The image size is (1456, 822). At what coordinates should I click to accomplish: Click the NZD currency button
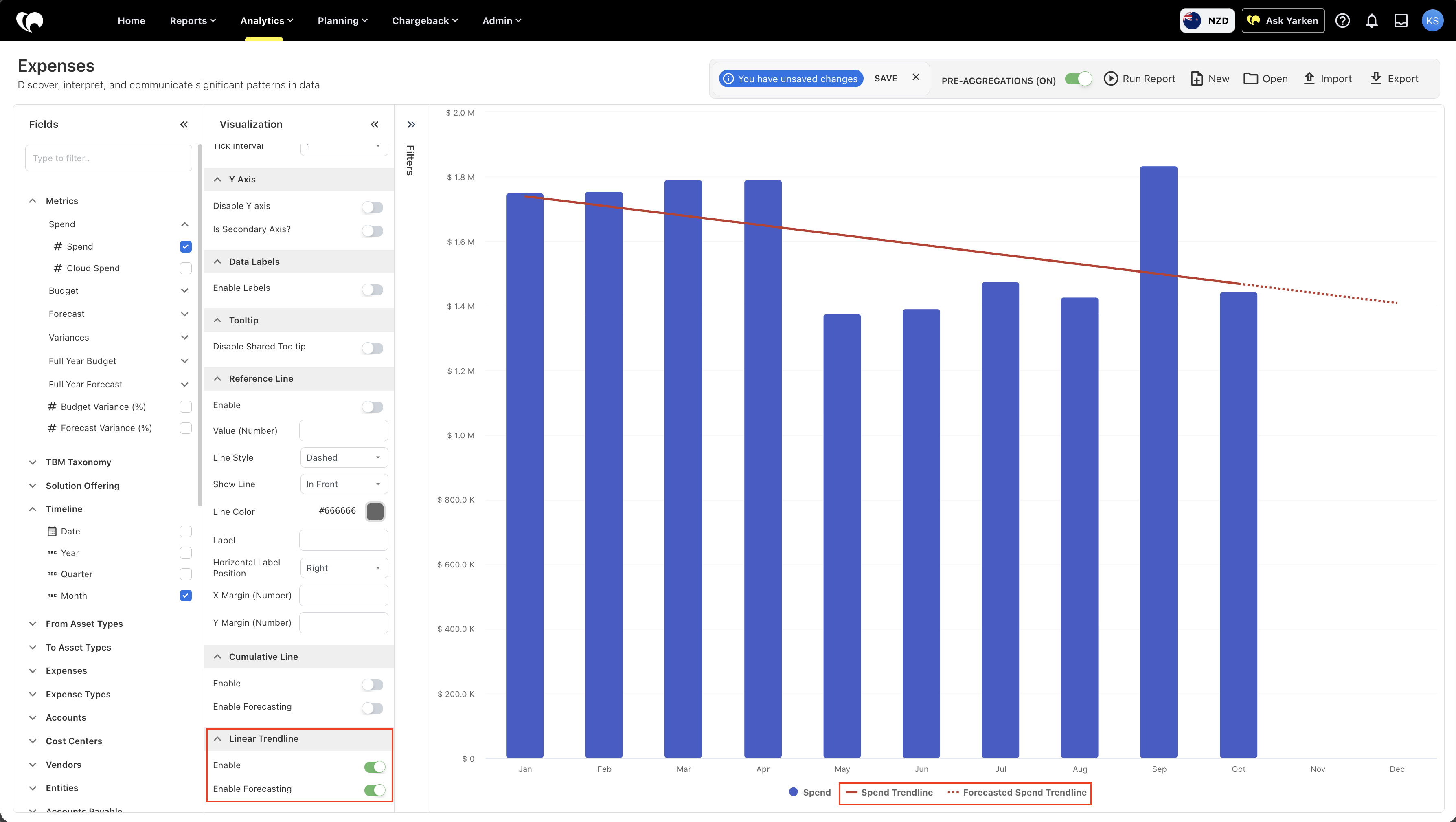[1207, 21]
